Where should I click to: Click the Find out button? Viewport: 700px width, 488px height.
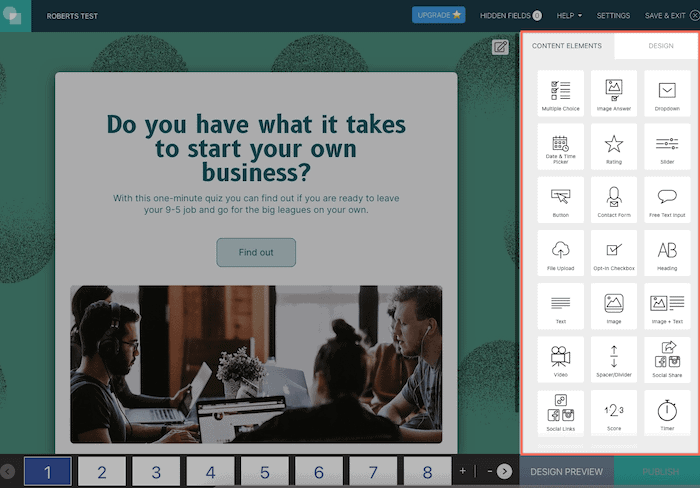tap(256, 253)
